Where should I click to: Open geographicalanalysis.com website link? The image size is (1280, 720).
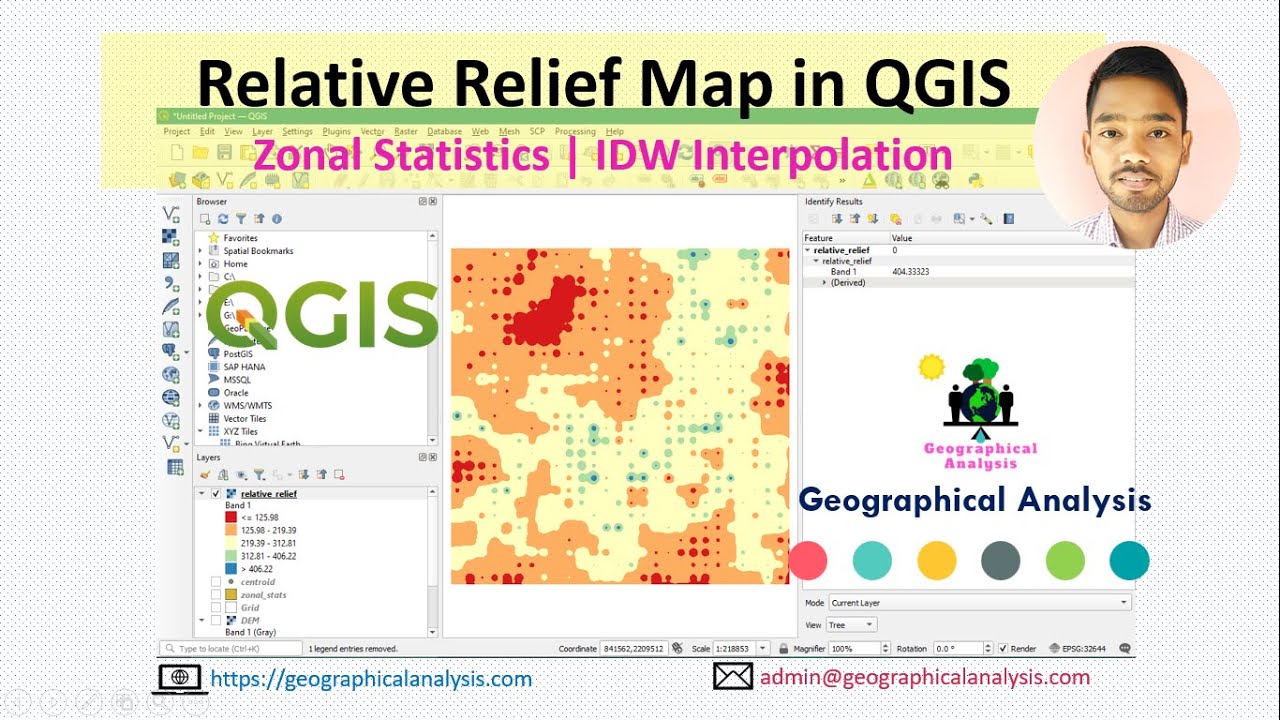372,679
